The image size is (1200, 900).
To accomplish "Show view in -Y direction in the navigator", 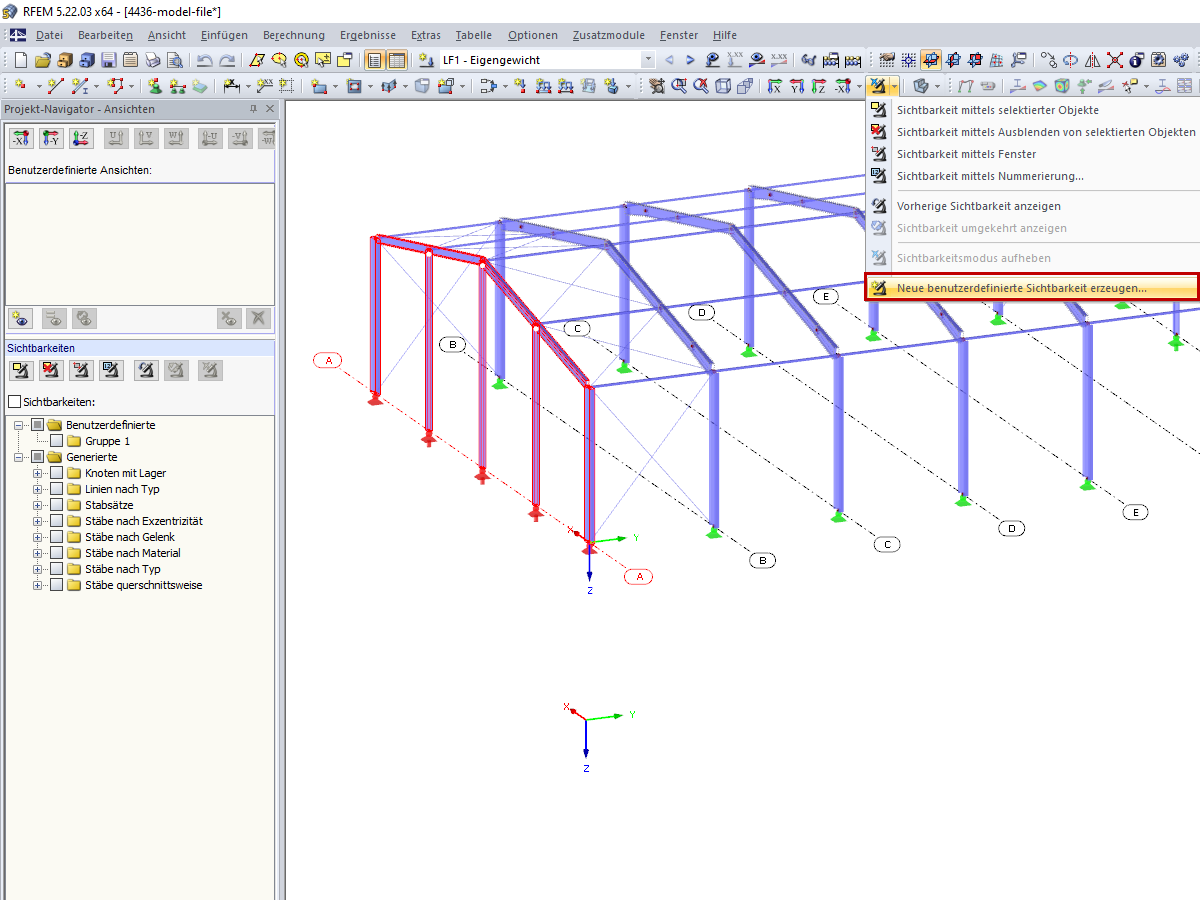I will pos(51,139).
